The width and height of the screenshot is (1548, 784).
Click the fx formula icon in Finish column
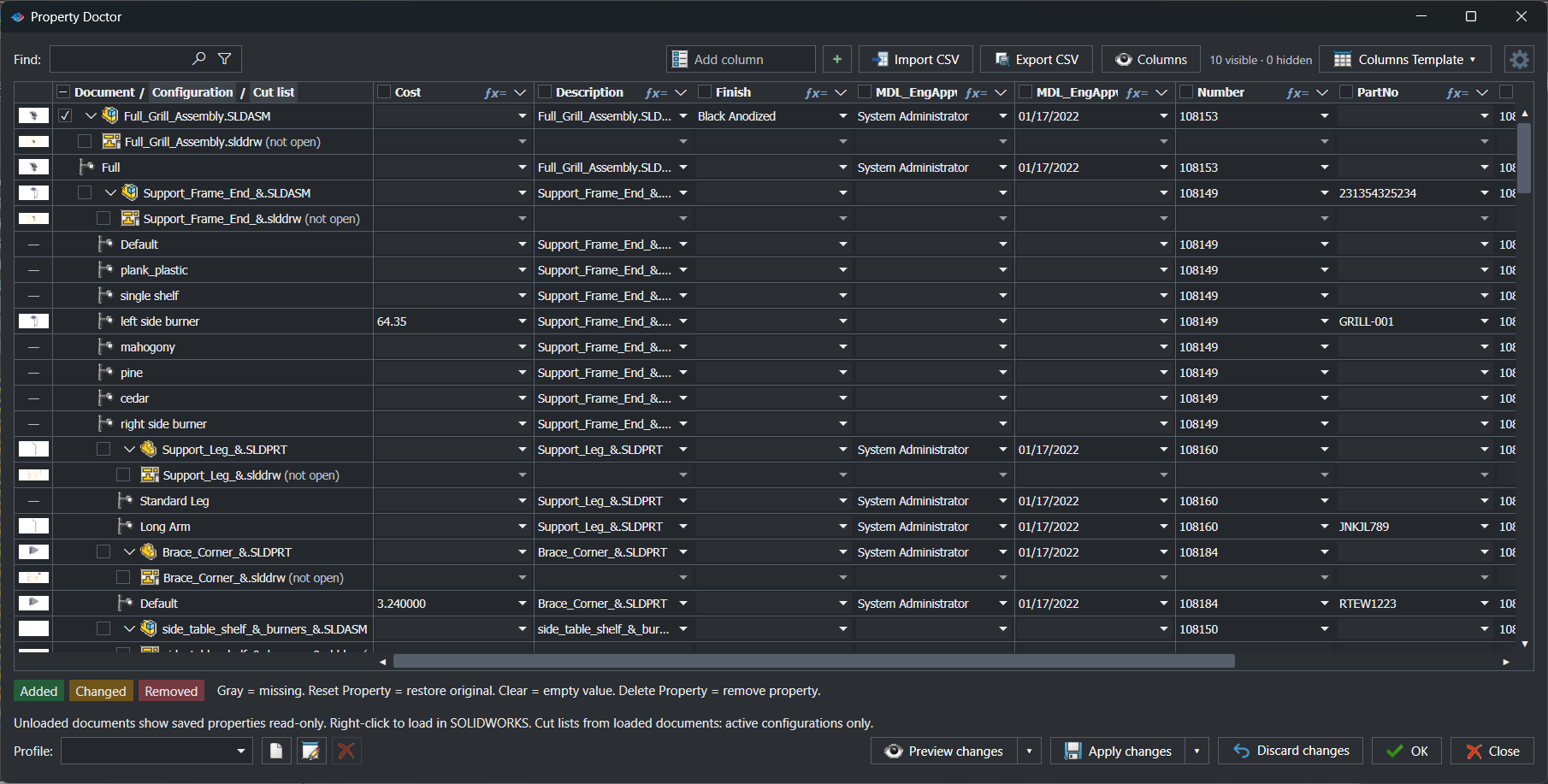tap(815, 92)
